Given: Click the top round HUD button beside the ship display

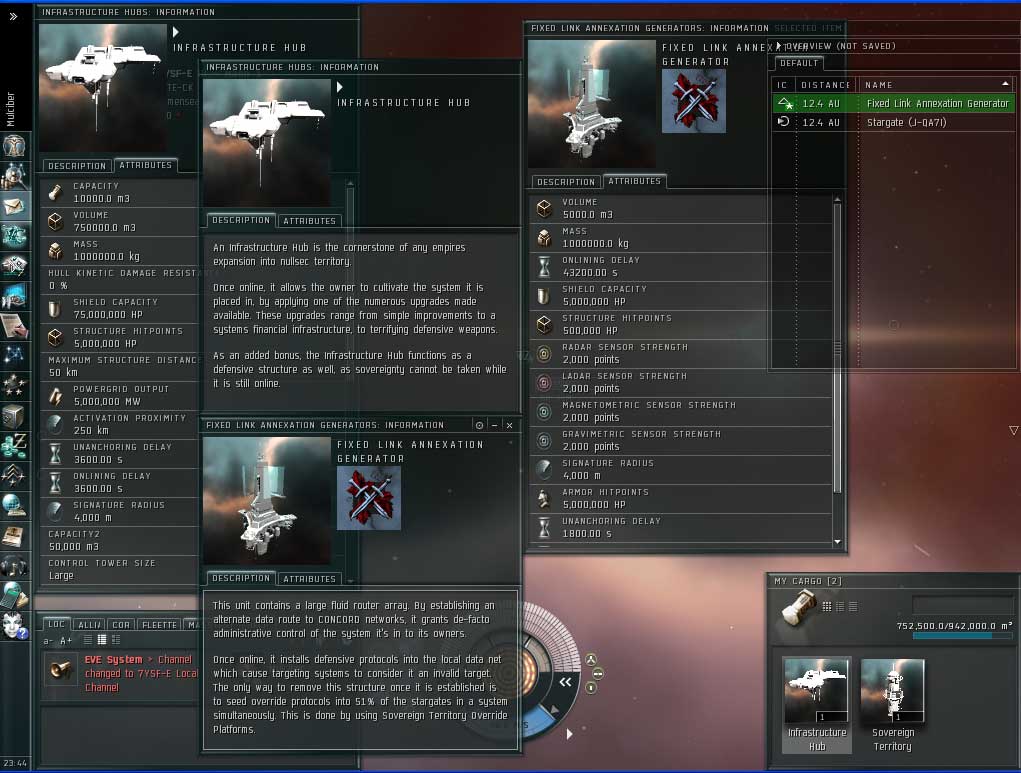Looking at the screenshot, I should coord(591,659).
